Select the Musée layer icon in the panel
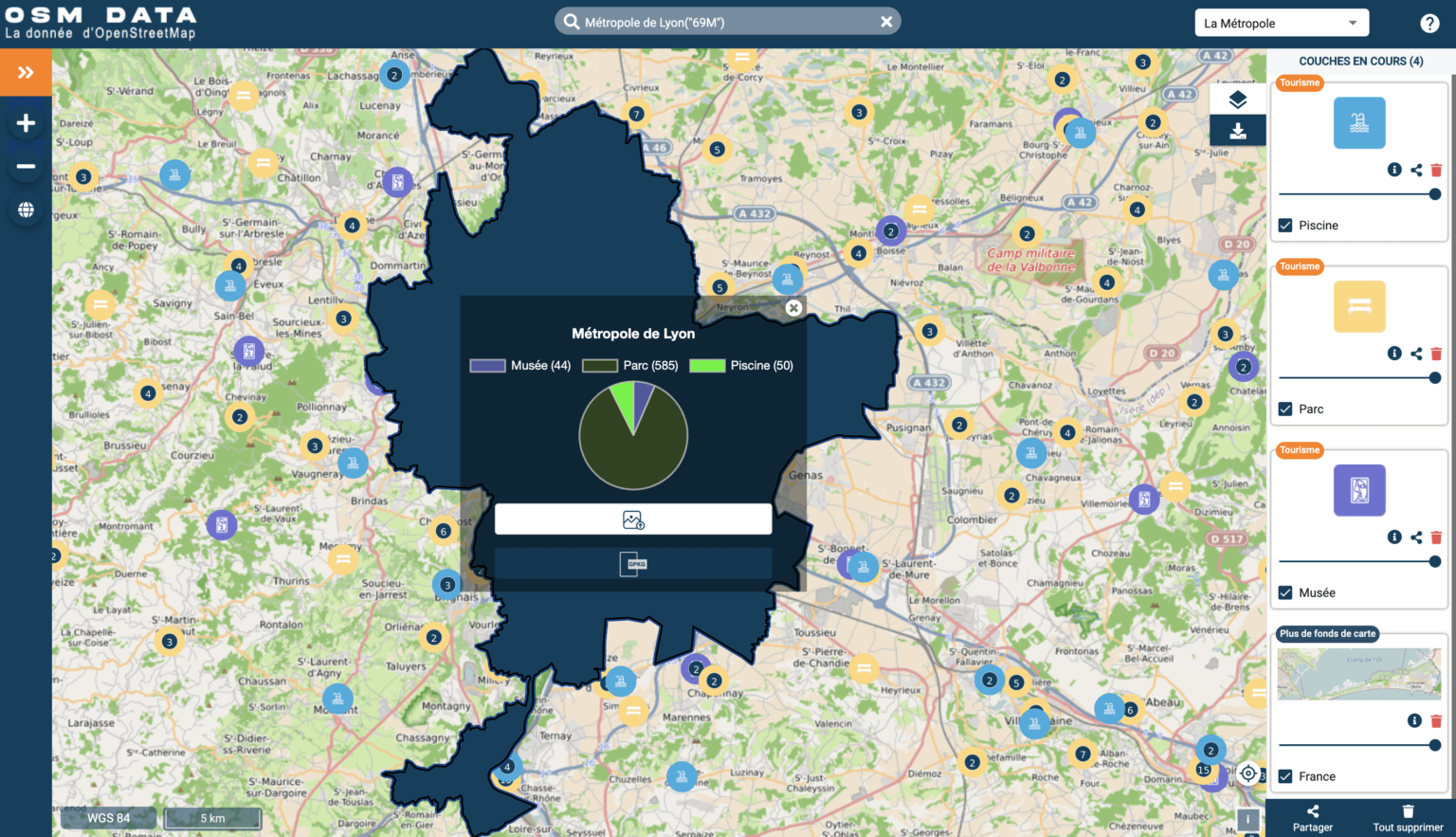The image size is (1456, 837). (1359, 490)
